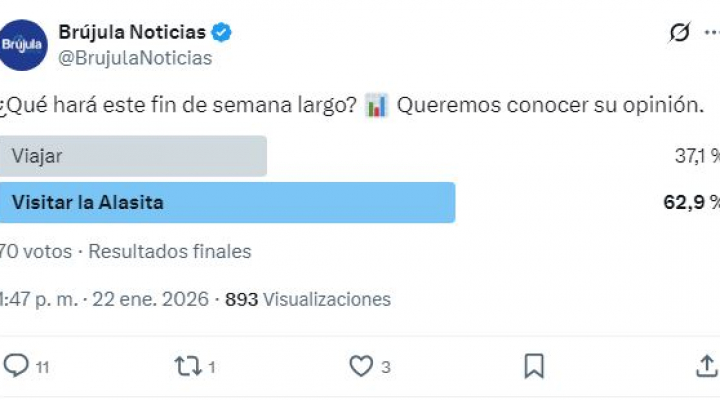This screenshot has height=400, width=720.
Task: Bookmark this tweet
Action: pos(534,366)
